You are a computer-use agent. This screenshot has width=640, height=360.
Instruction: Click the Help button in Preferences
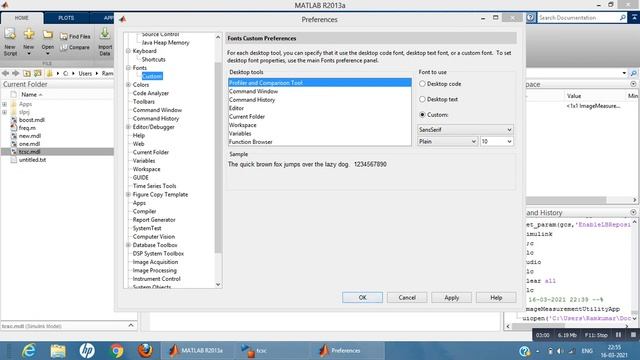[x=496, y=298]
